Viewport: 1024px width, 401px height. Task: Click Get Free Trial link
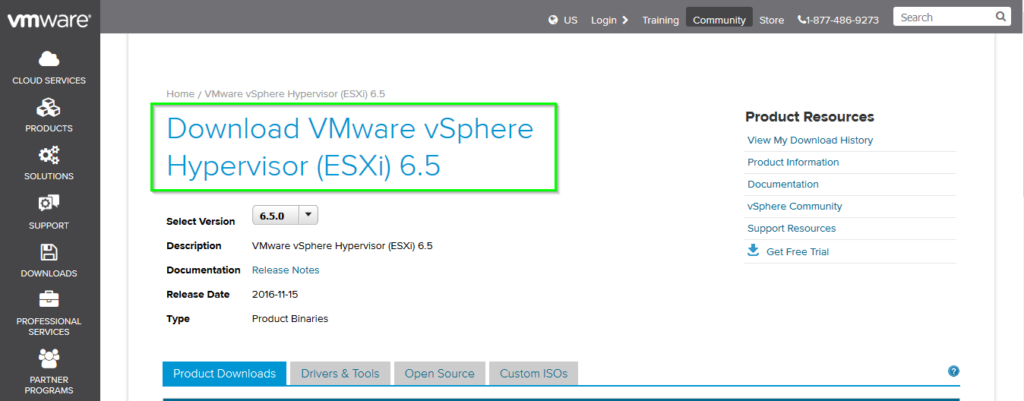[x=797, y=252]
